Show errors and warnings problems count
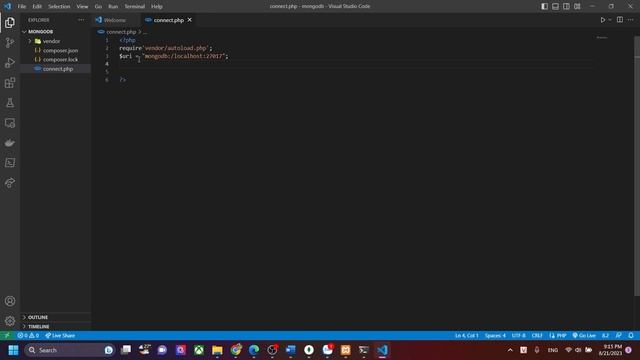This screenshot has height=360, width=640. (28, 336)
